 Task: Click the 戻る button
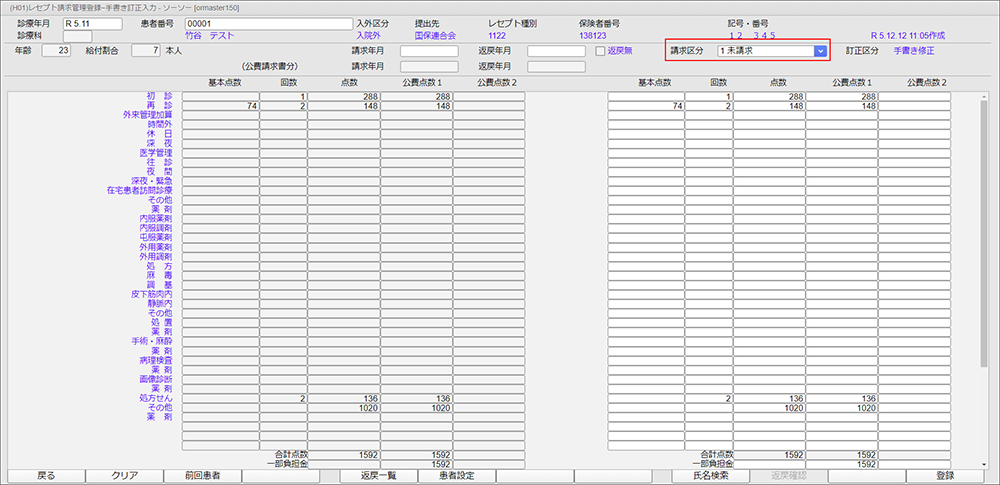click(x=46, y=476)
